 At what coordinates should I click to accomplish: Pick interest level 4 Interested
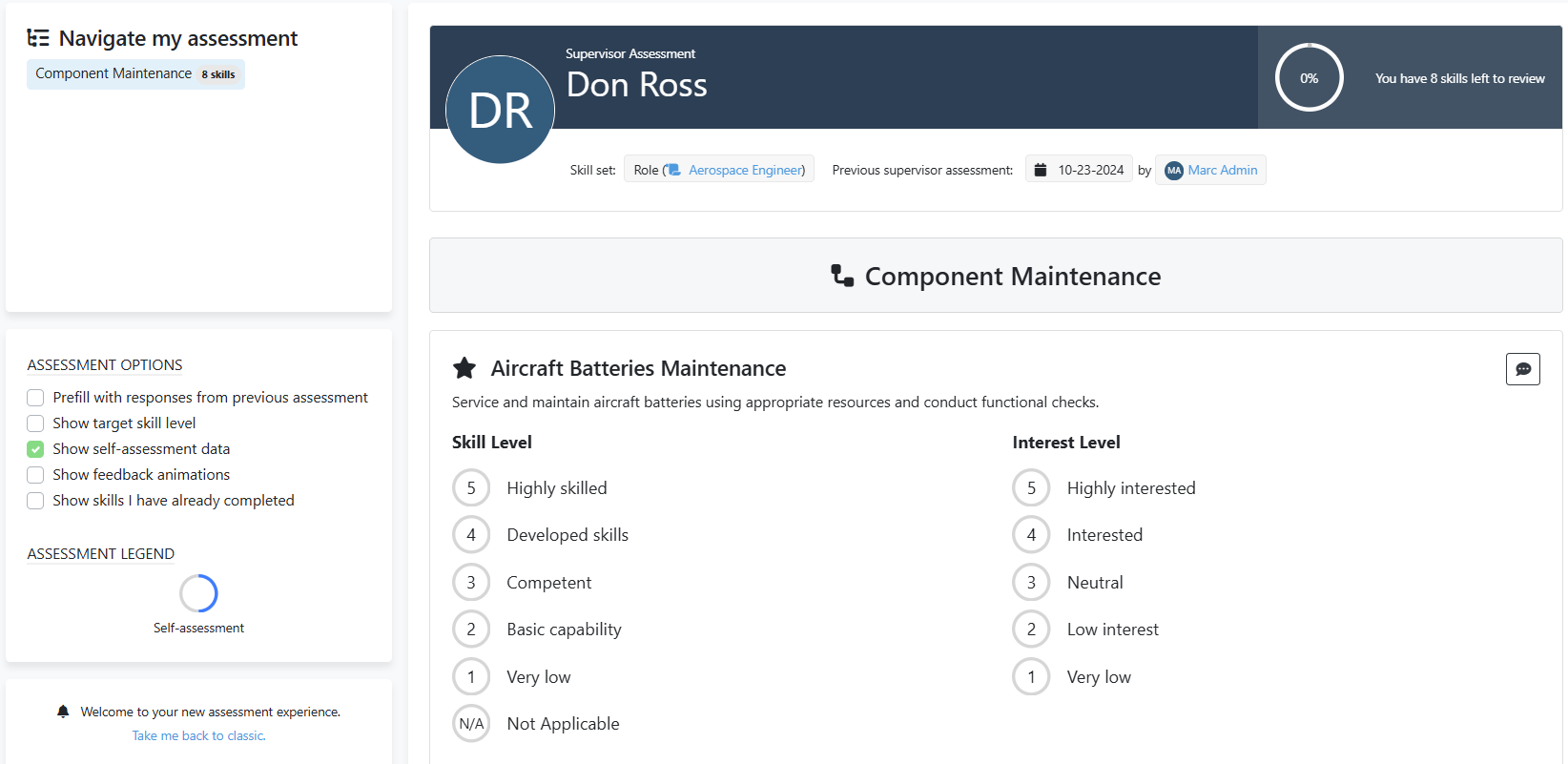1031,535
